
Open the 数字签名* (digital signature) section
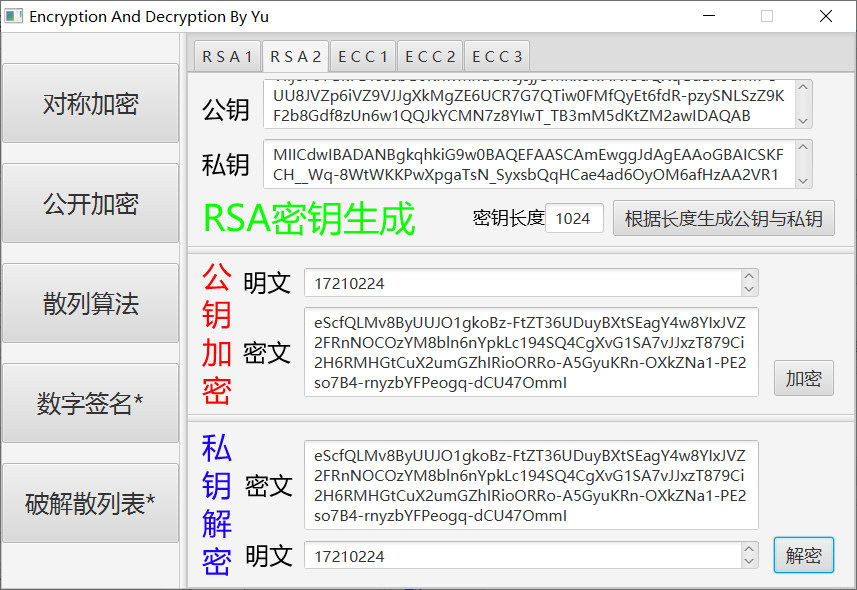click(x=90, y=403)
